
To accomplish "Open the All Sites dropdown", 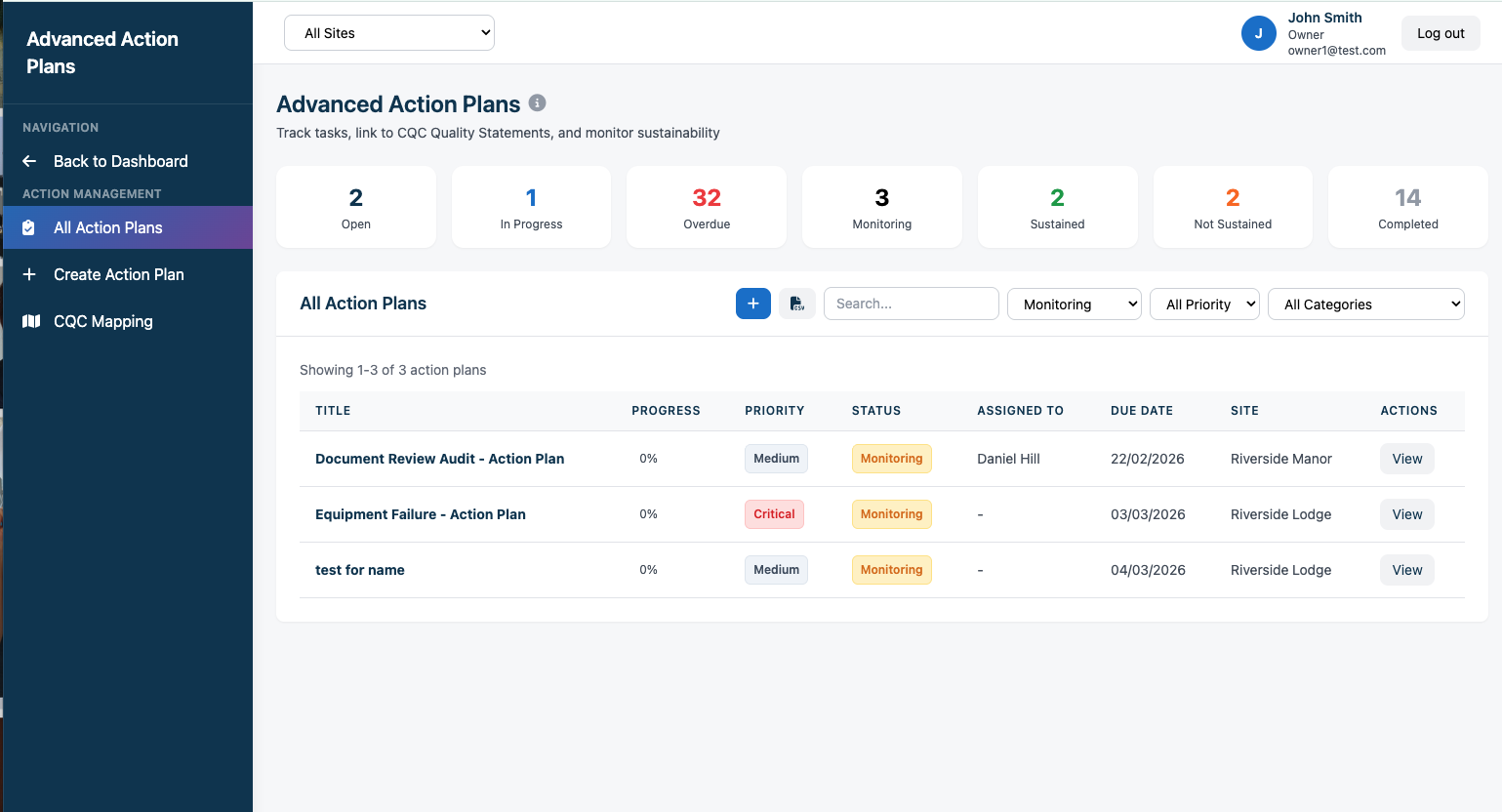I will click(x=388, y=32).
